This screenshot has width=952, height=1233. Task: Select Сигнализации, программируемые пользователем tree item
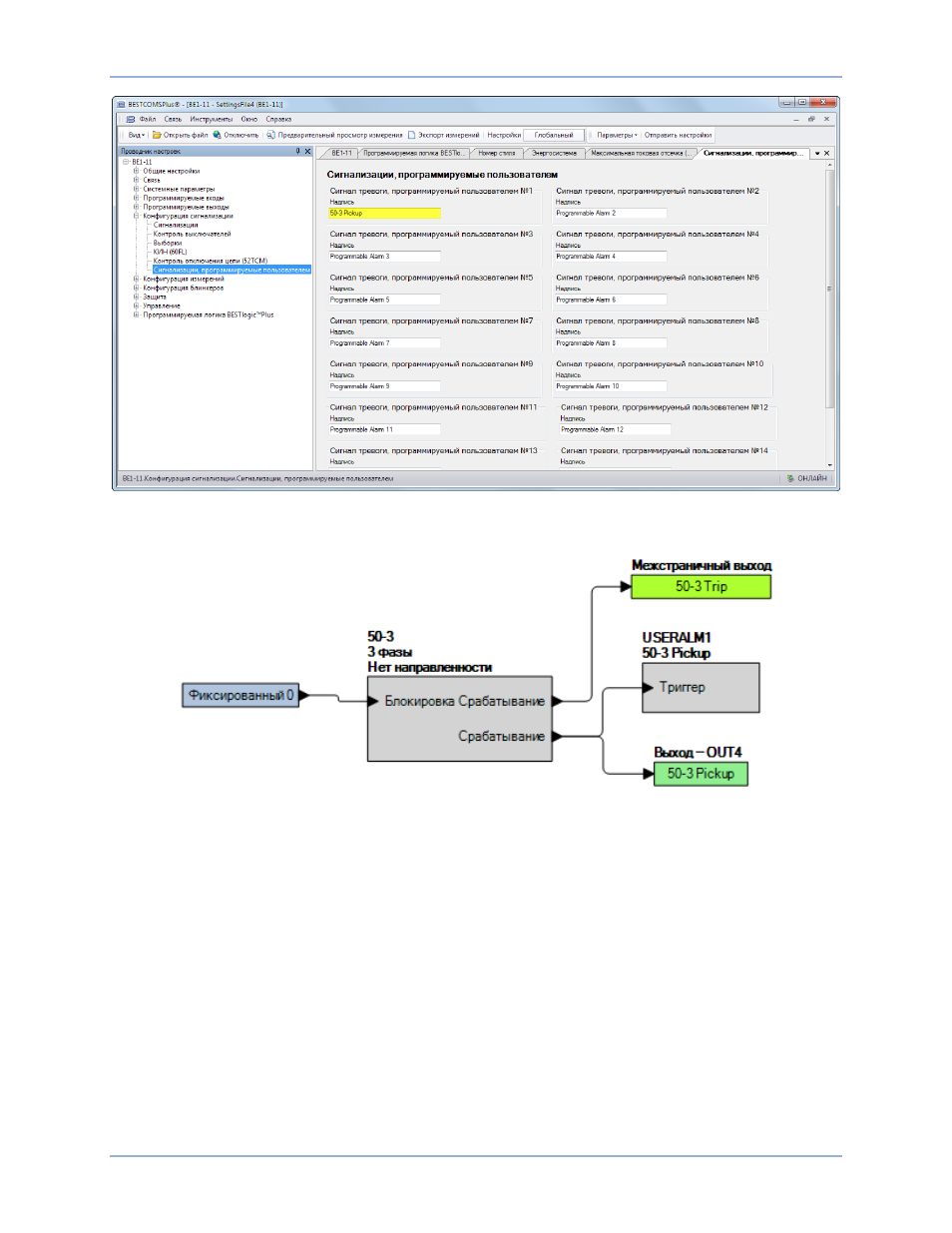pos(232,270)
